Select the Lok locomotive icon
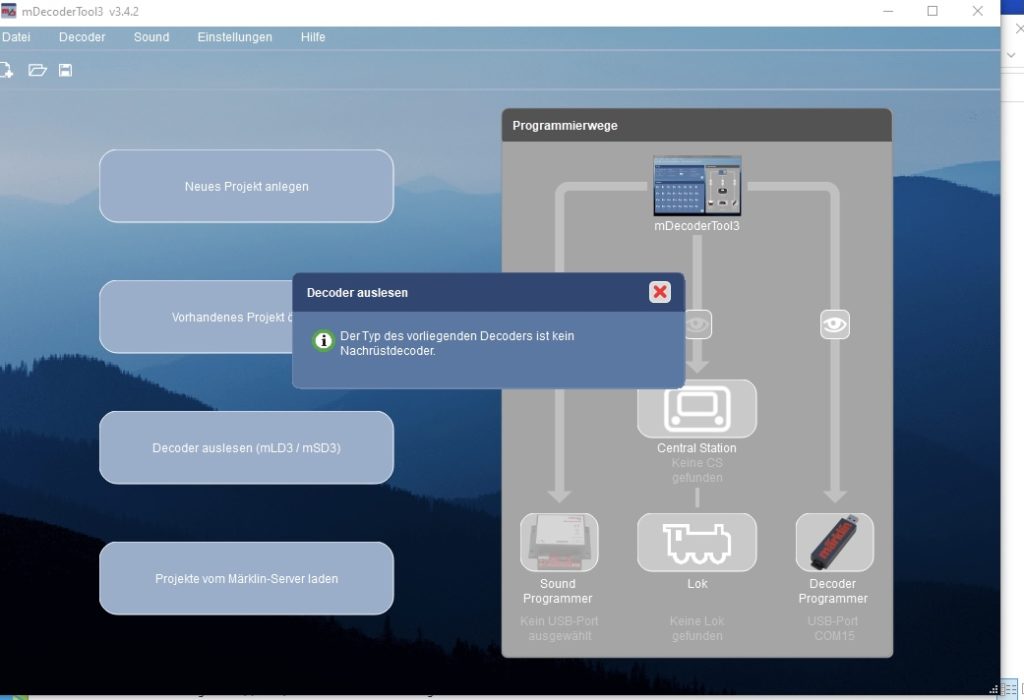Screen dimensions: 1024x700 click(697, 543)
